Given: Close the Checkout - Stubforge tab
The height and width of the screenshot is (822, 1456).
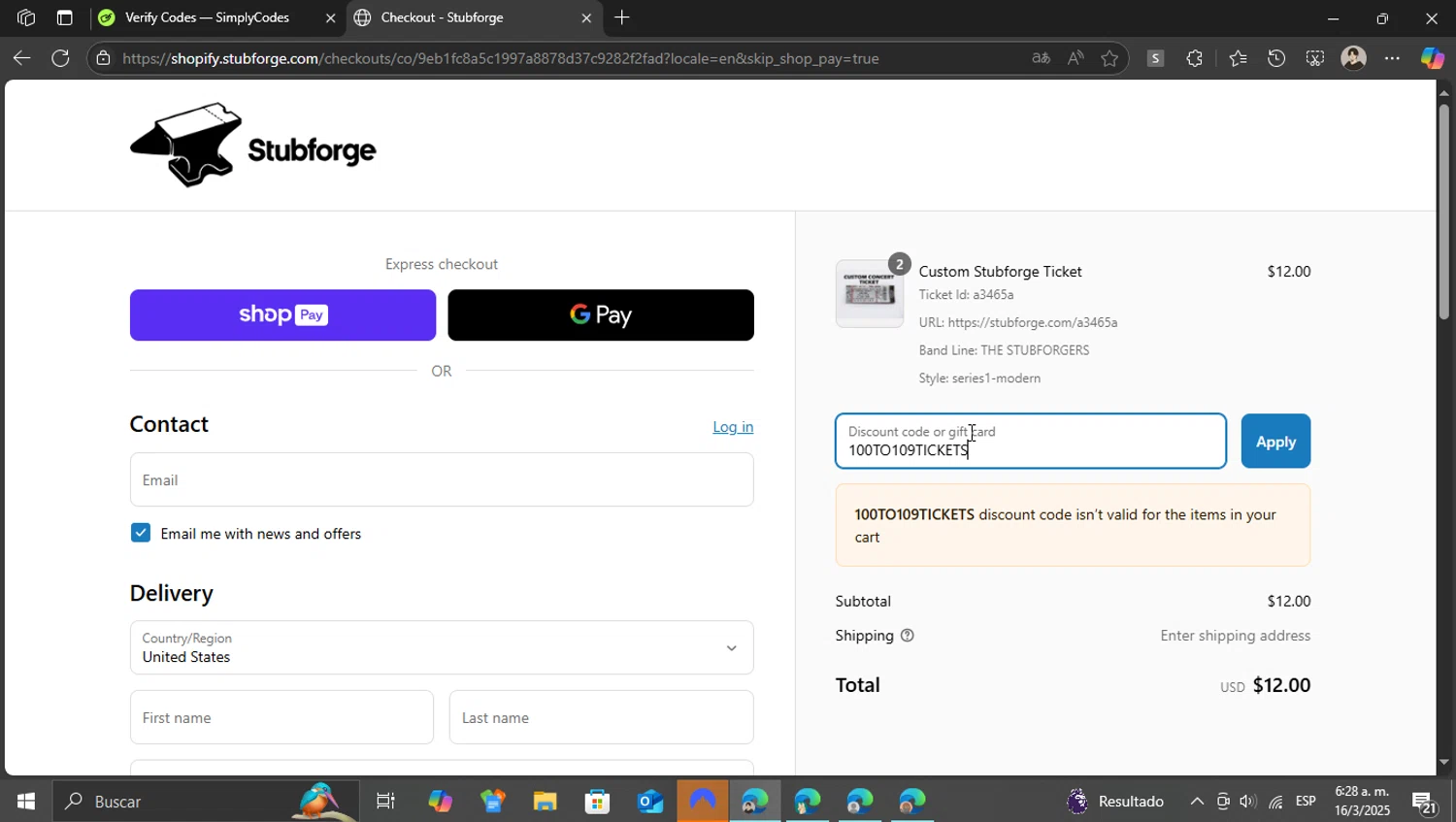Looking at the screenshot, I should [x=586, y=17].
